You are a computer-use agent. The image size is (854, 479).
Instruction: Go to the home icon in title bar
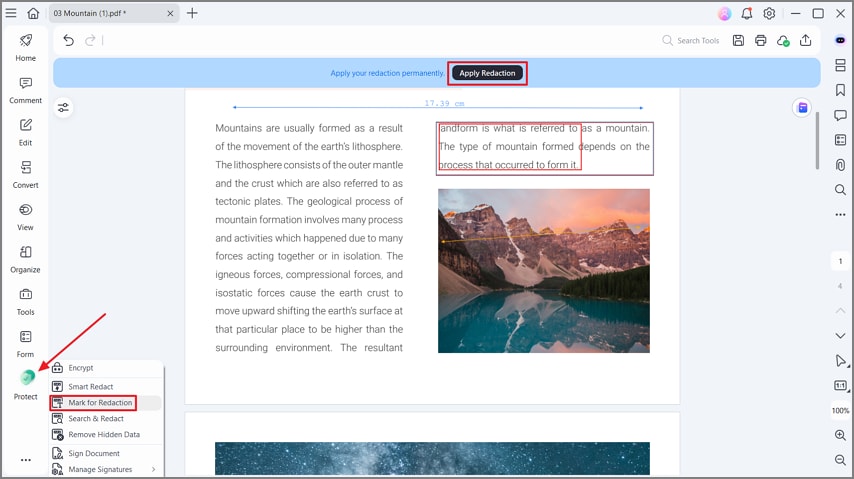(33, 13)
